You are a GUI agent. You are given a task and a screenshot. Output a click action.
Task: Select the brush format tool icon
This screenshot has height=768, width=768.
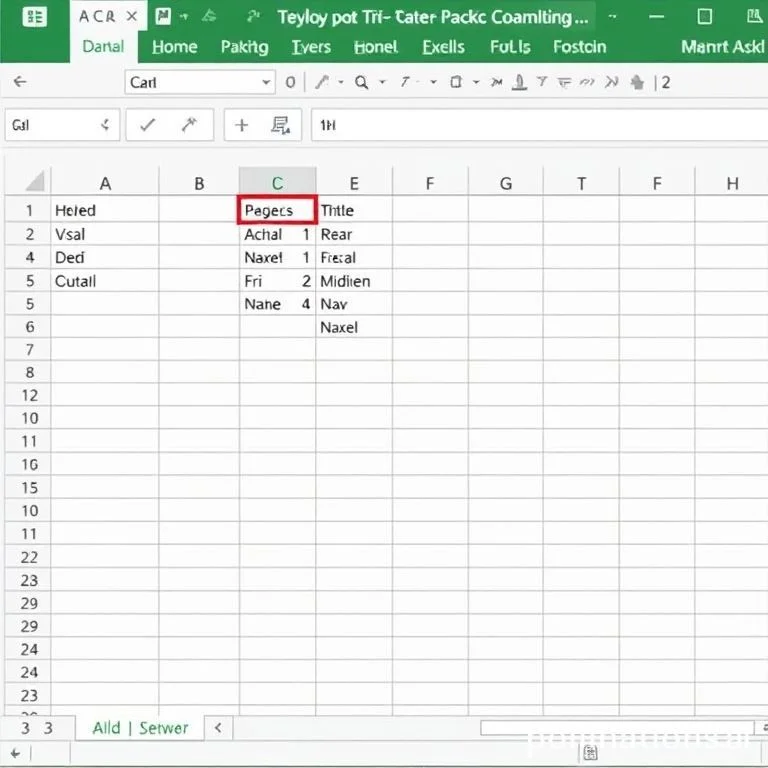(322, 82)
